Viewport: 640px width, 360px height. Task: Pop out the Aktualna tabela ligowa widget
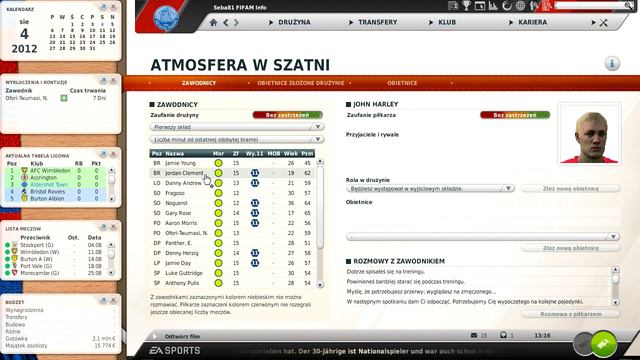103,154
